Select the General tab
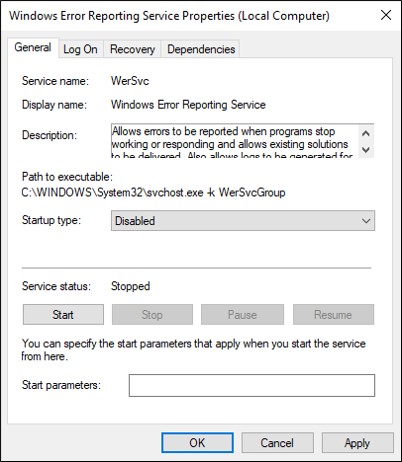This screenshot has height=462, width=402. pyautogui.click(x=33, y=48)
